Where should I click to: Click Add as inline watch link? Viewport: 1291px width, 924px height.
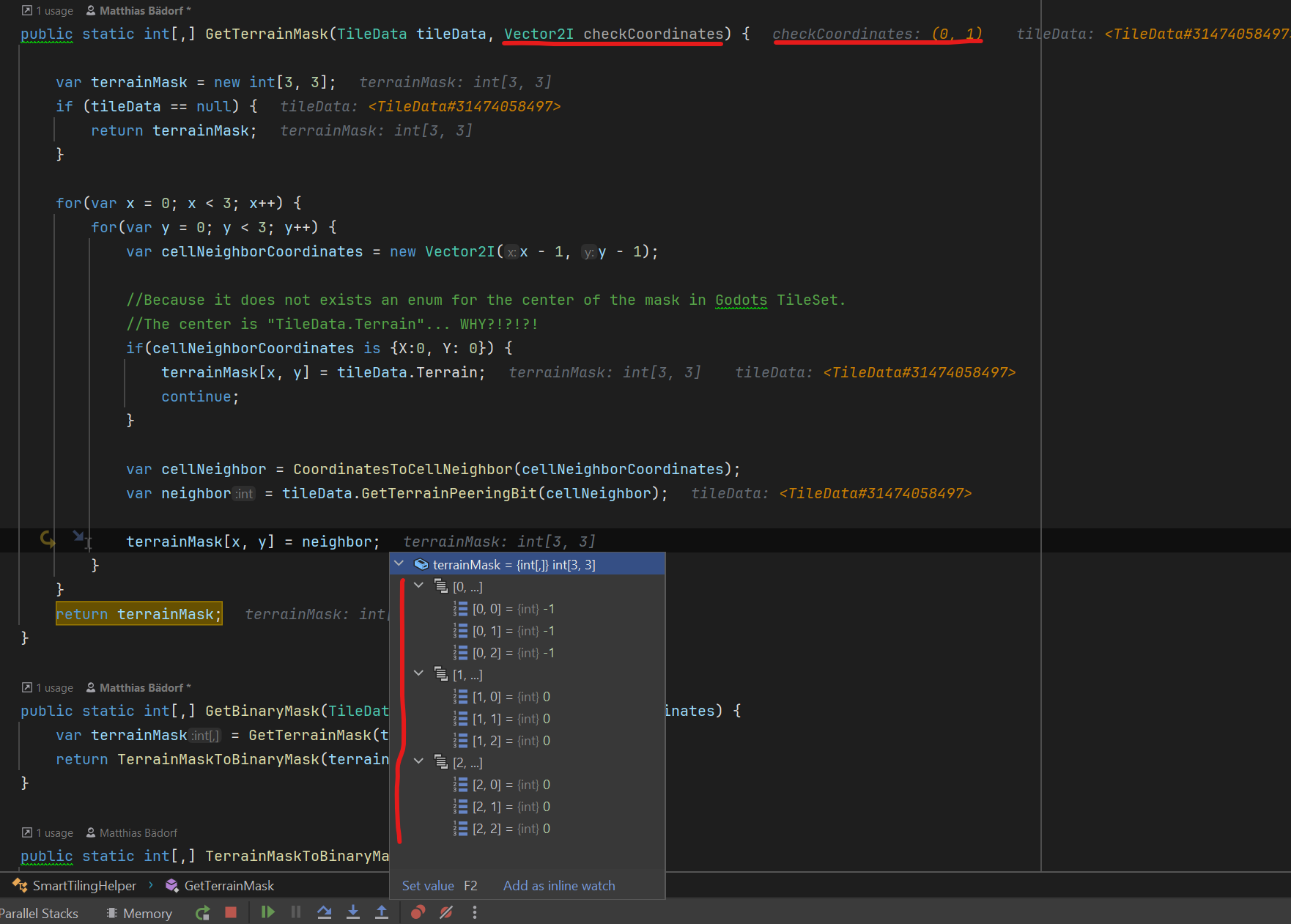(559, 885)
